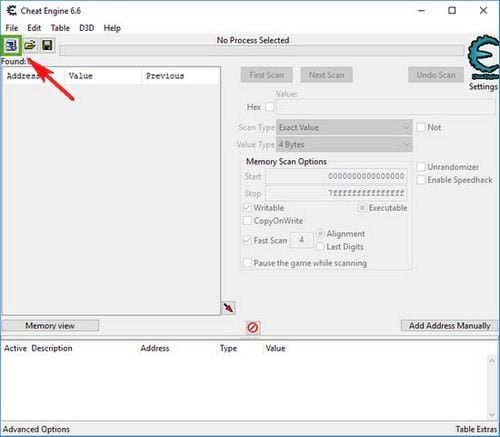Screen dimensions: 500x437
Task: Close the Cheat Engine window
Action: (x=483, y=11)
